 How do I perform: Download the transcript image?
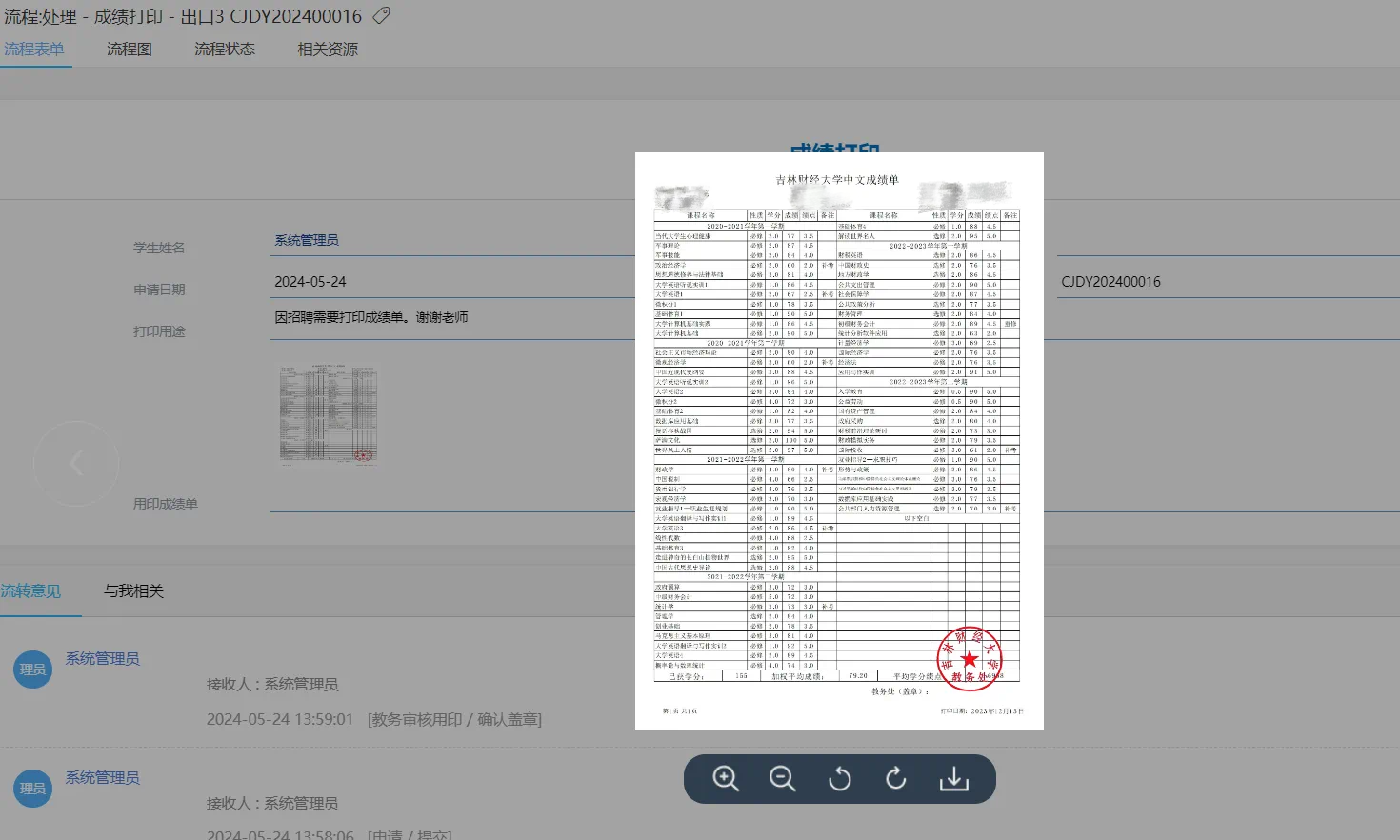point(953,779)
